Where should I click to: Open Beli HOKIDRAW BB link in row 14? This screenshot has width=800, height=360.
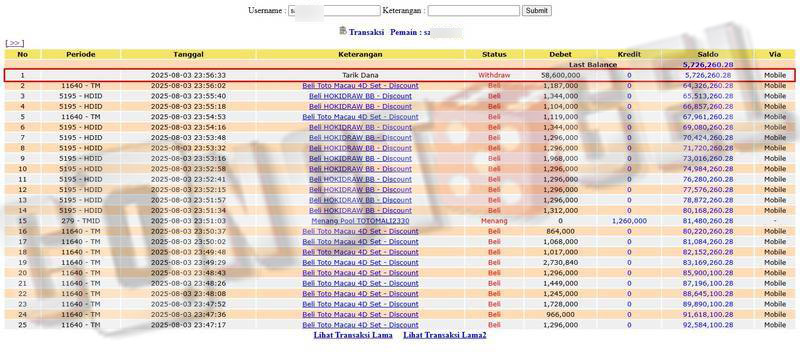pyautogui.click(x=360, y=211)
